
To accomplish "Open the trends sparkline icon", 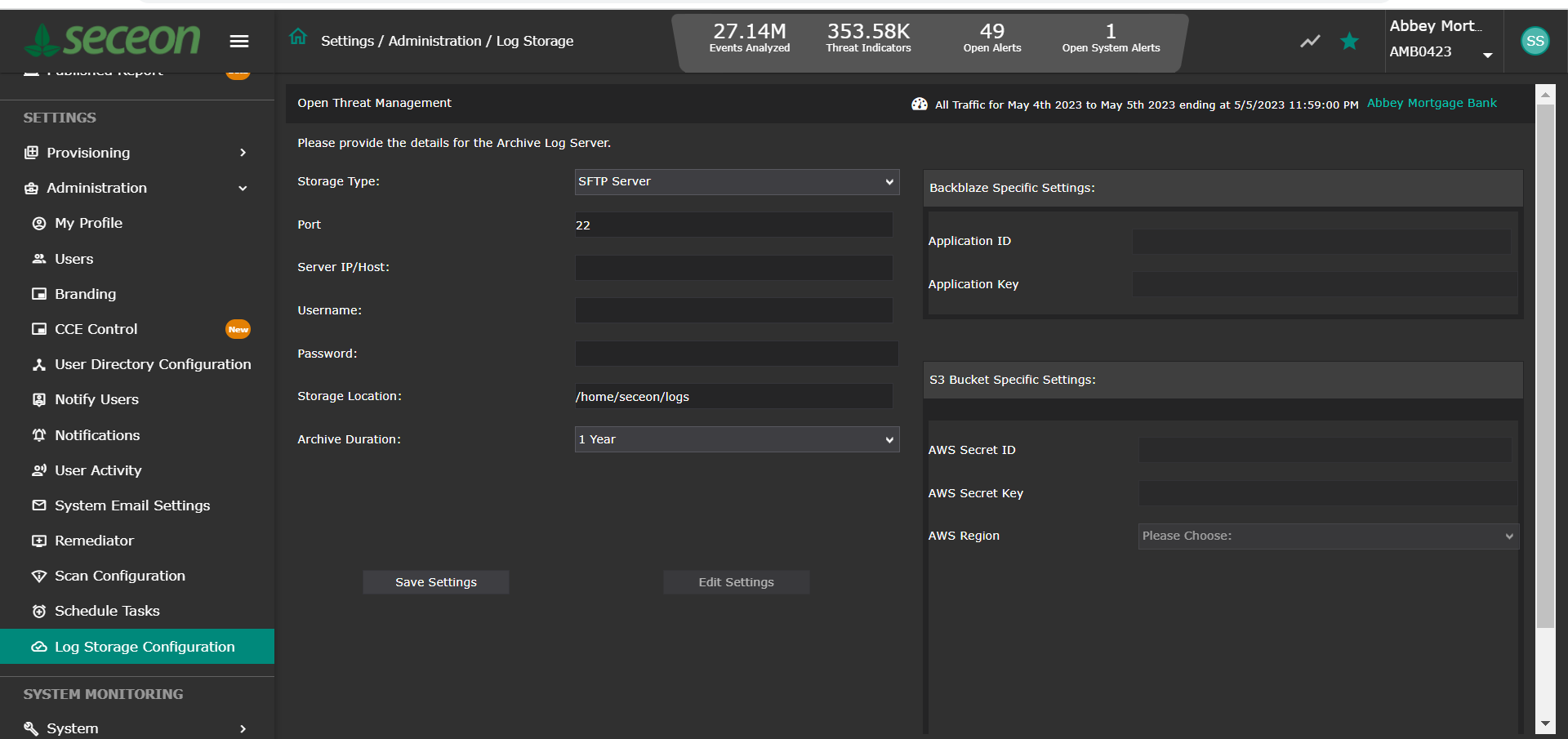I will [x=1309, y=40].
